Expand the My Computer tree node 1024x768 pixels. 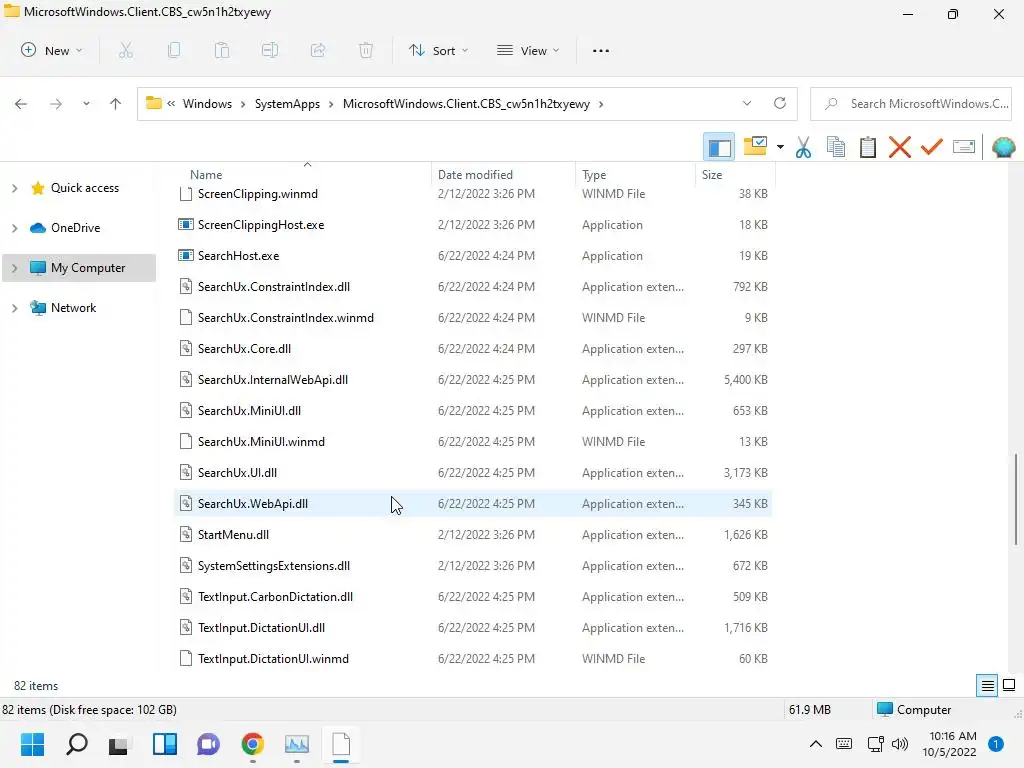tap(14, 268)
